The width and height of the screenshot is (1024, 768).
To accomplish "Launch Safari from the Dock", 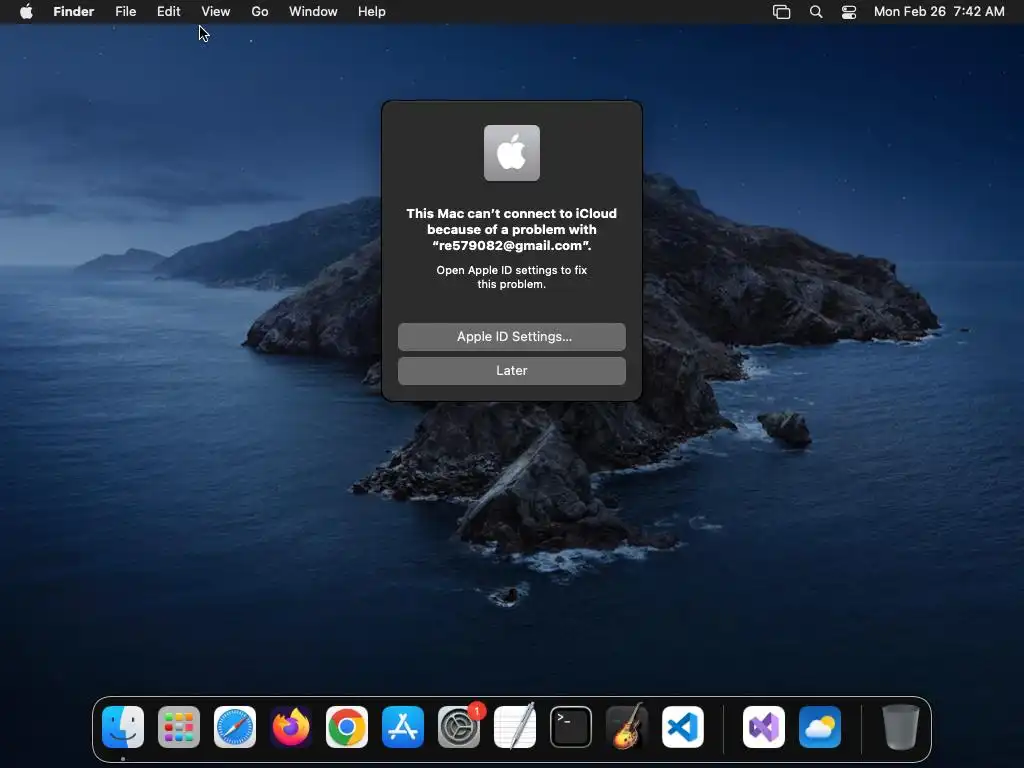I will [x=235, y=727].
